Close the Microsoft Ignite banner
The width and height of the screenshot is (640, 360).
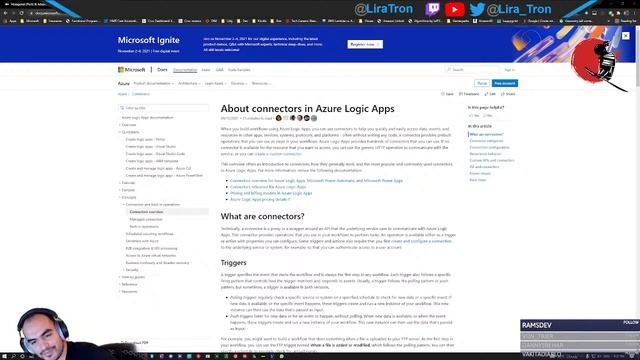625,36
